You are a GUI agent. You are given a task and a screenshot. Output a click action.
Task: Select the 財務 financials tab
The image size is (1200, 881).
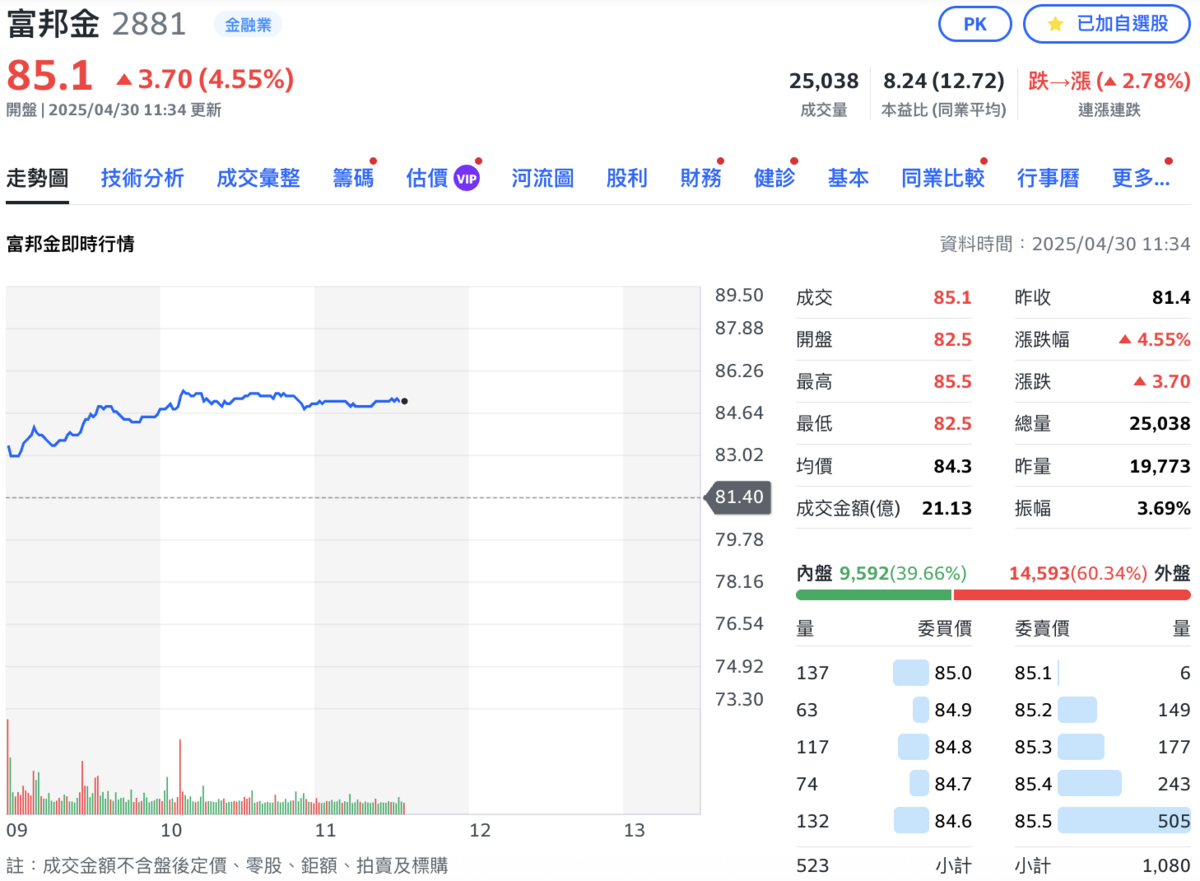pos(699,177)
